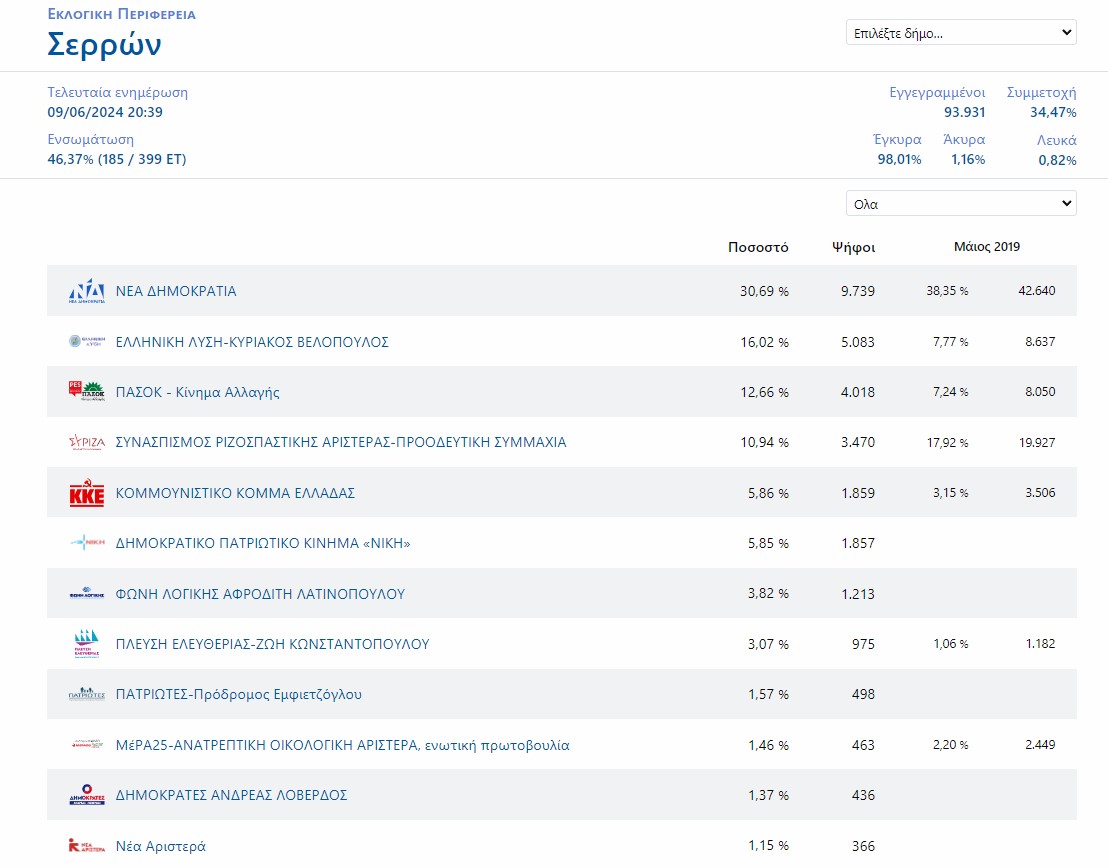Image resolution: width=1108 pixels, height=868 pixels.
Task: Open the 'Ολα' filter dropdown
Action: click(960, 204)
